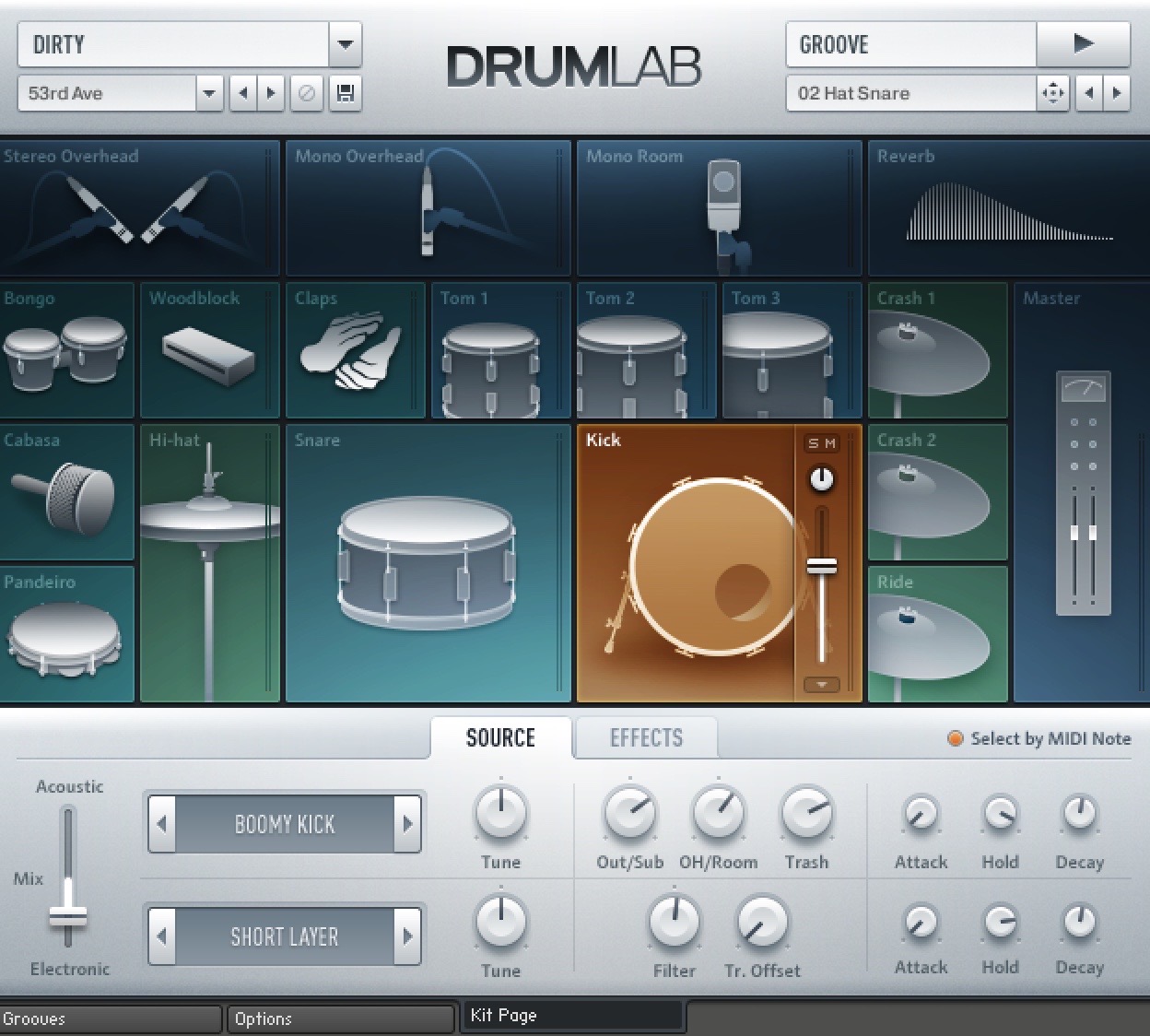Select previous groove pattern
Screen dimensions: 1150x1036
click(1089, 93)
